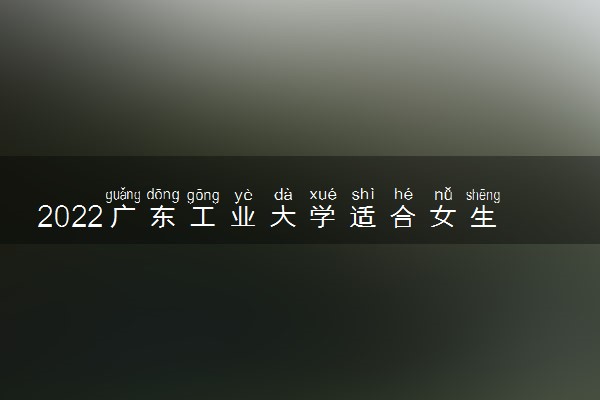Select the pinyin label hé

(403, 194)
